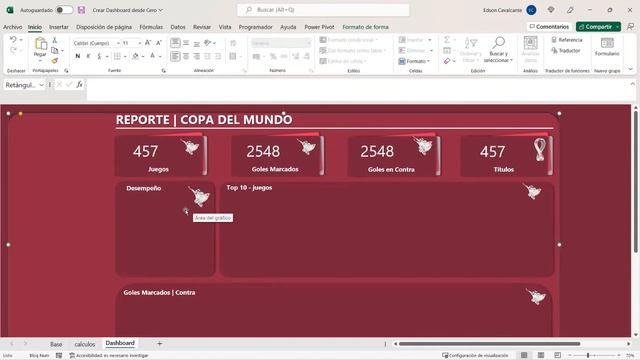Toggle Underline S formatting
The width and height of the screenshot is (640, 360).
(x=99, y=56)
